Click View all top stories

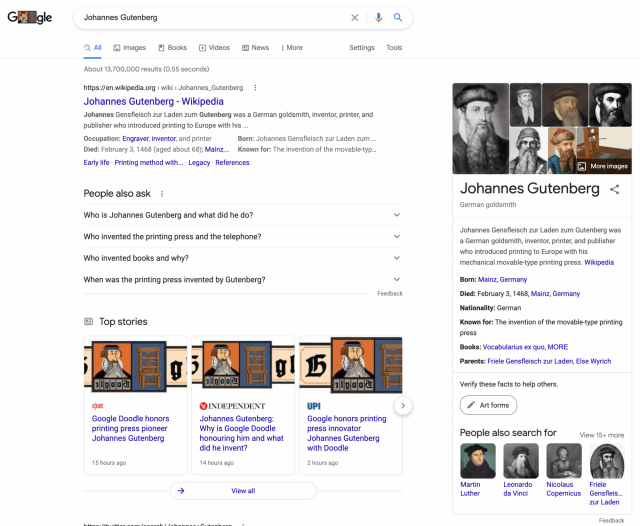coord(243,490)
